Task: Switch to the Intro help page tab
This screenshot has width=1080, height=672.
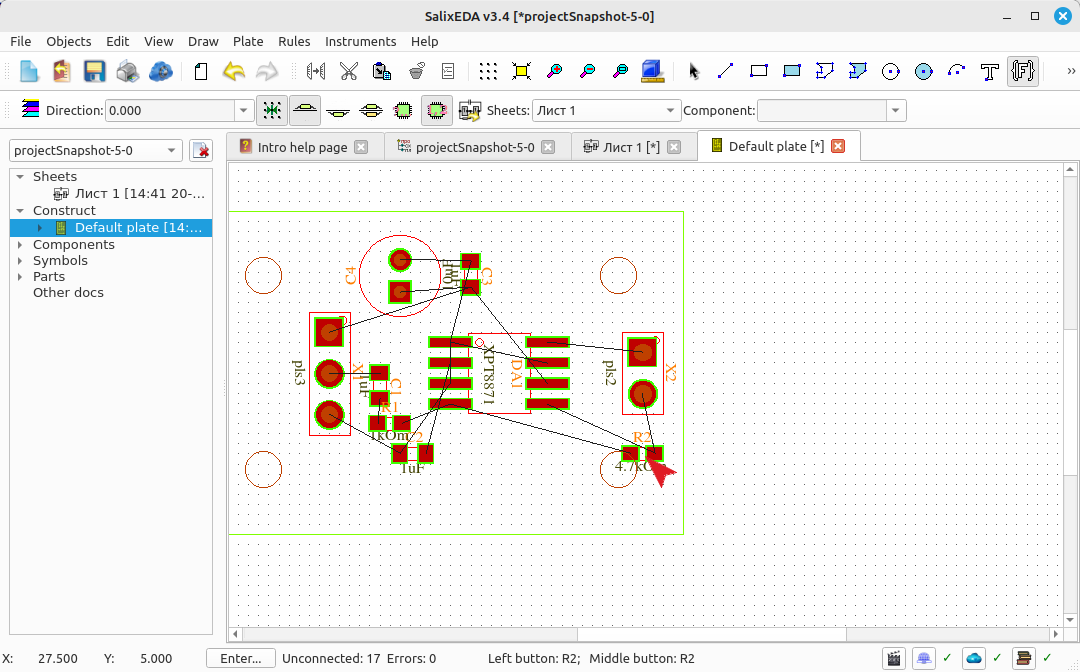Action: [303, 147]
